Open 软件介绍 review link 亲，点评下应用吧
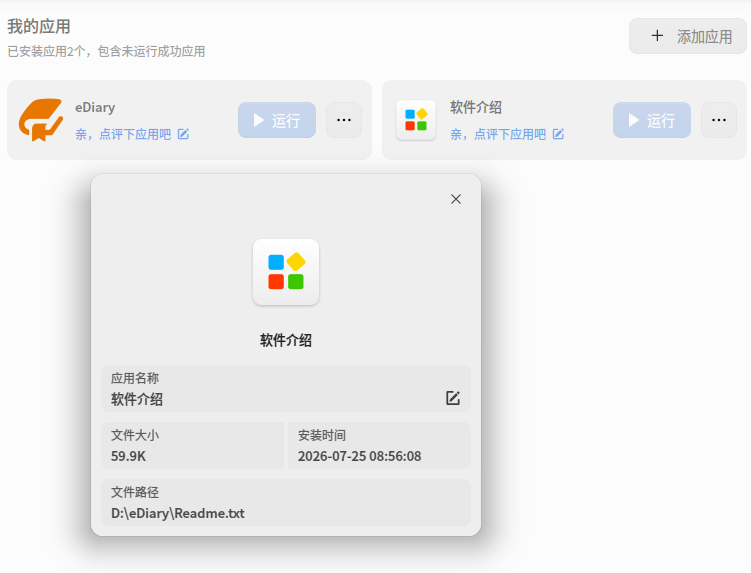Image resolution: width=751 pixels, height=573 pixels. pos(498,135)
